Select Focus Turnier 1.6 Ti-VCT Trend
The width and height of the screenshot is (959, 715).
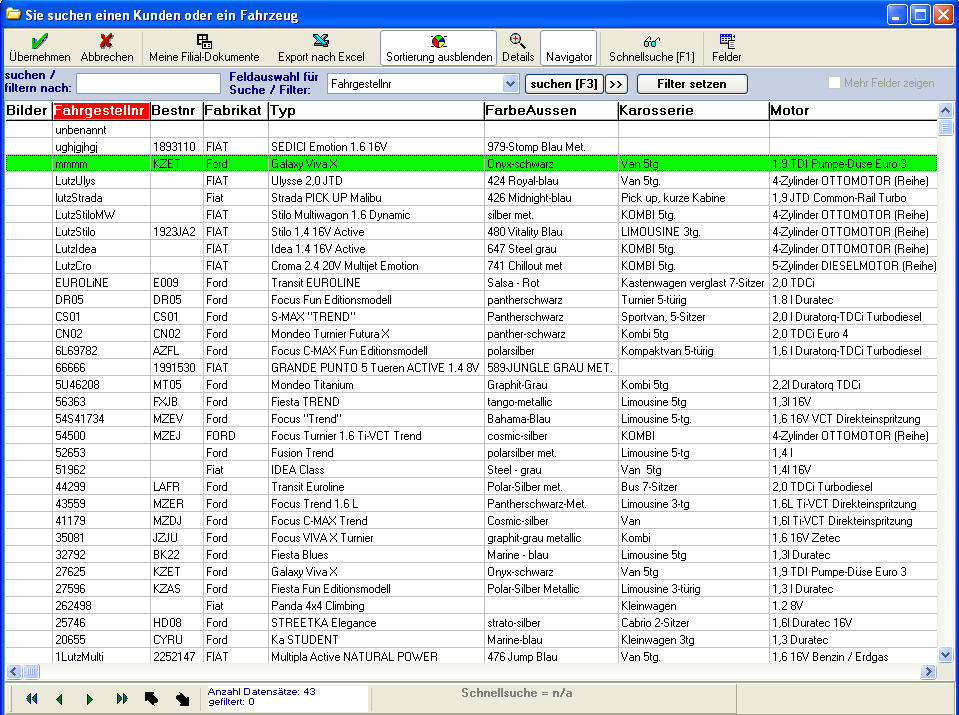pos(471,436)
